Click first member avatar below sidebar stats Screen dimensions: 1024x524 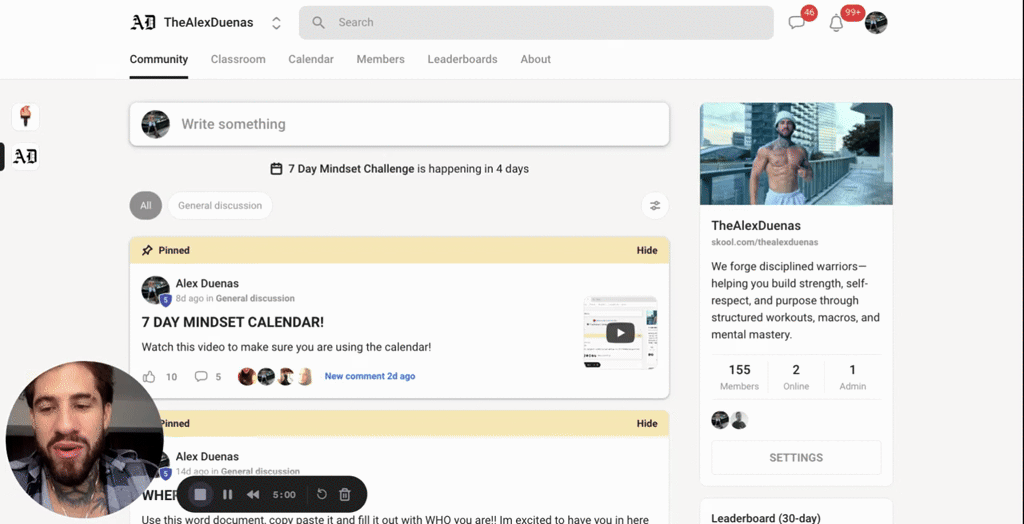(720, 420)
